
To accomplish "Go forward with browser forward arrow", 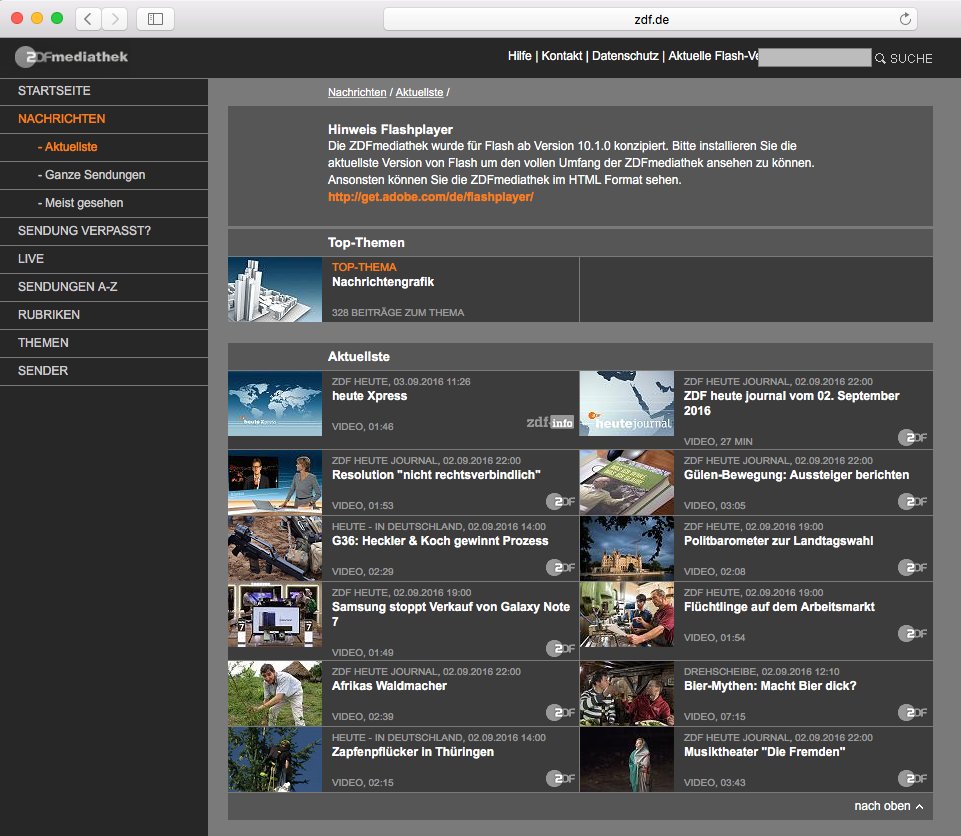I will pos(115,19).
